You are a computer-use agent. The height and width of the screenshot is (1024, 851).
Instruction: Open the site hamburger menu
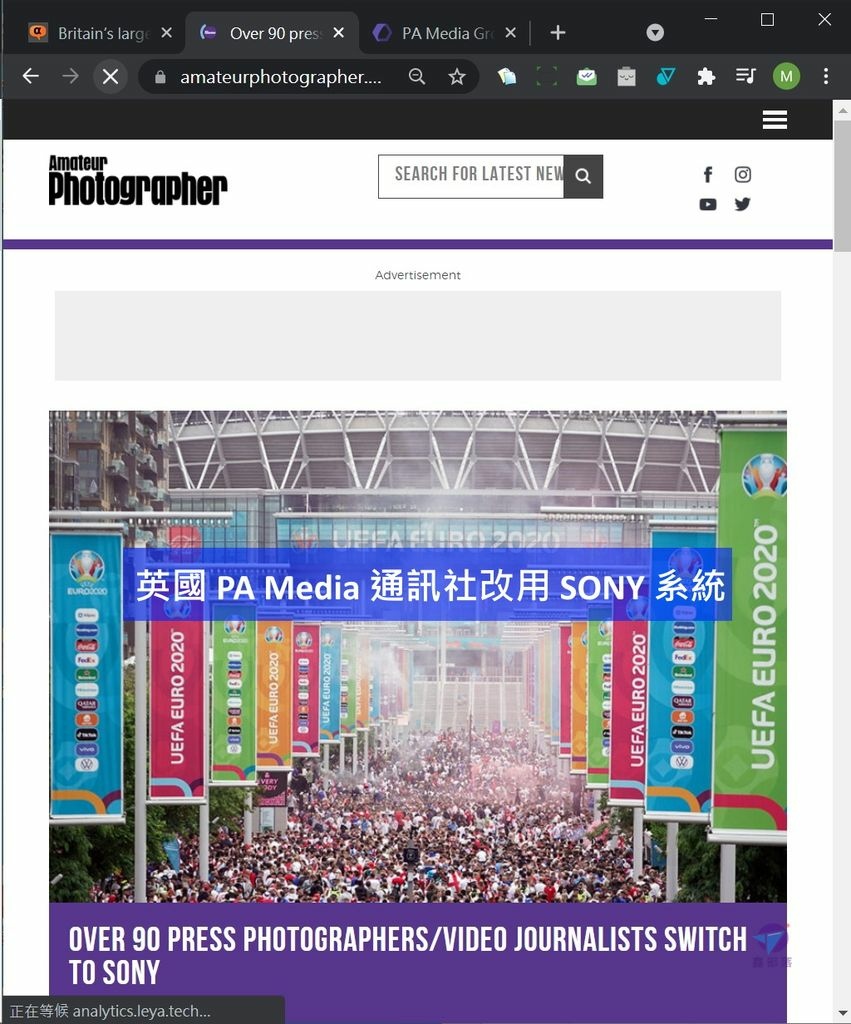775,120
